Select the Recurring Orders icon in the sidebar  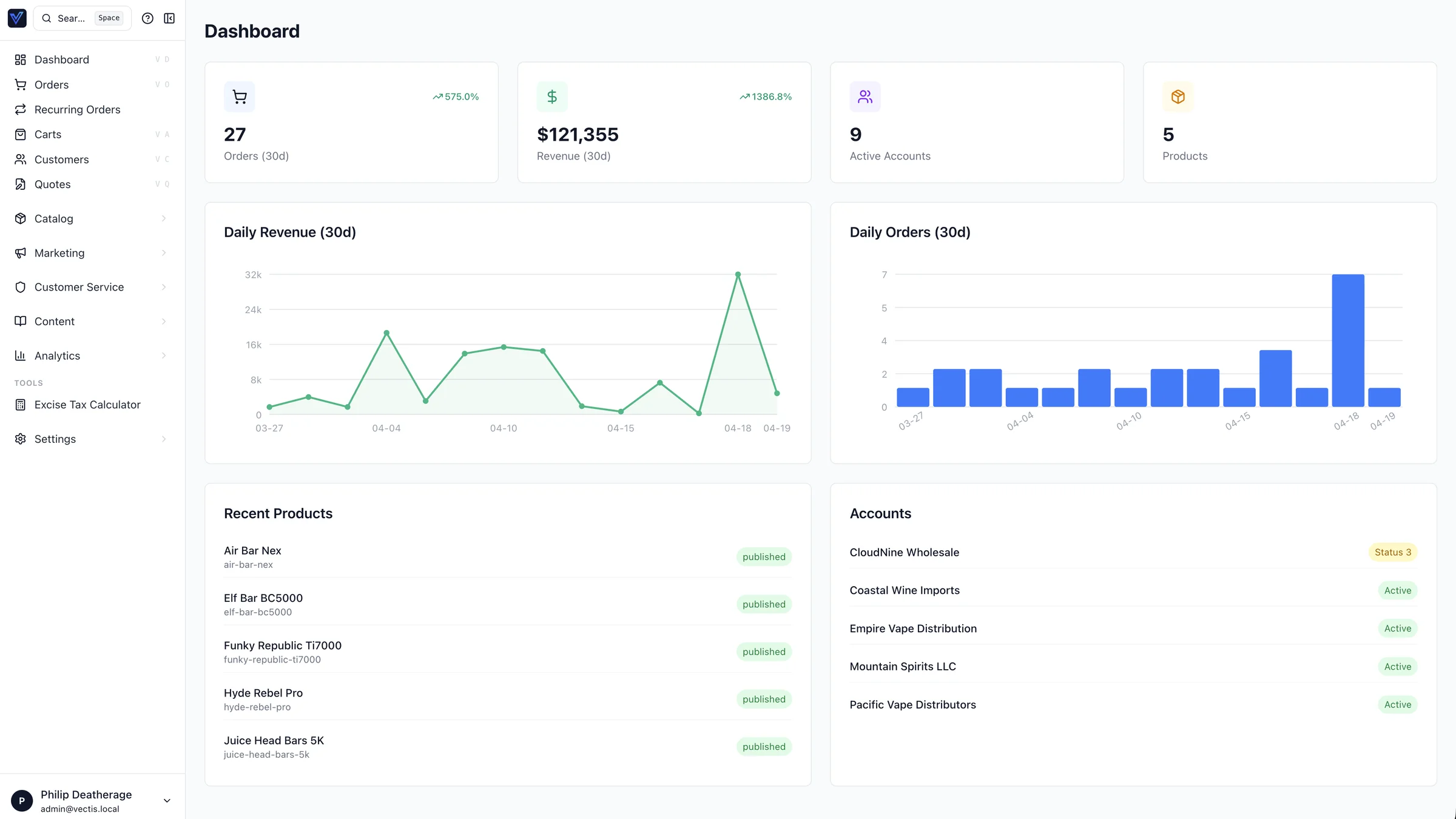[x=20, y=109]
